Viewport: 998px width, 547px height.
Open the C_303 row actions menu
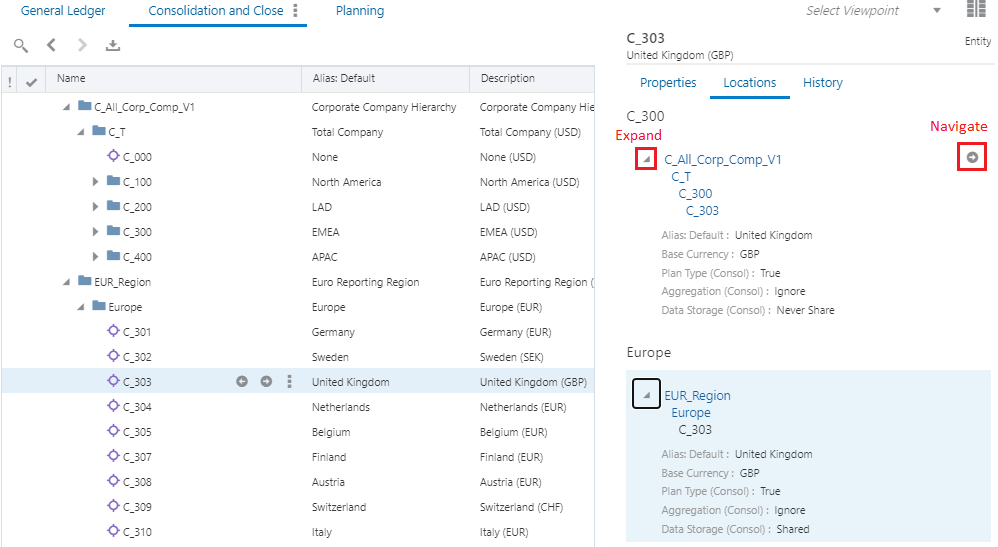pyautogui.click(x=290, y=381)
